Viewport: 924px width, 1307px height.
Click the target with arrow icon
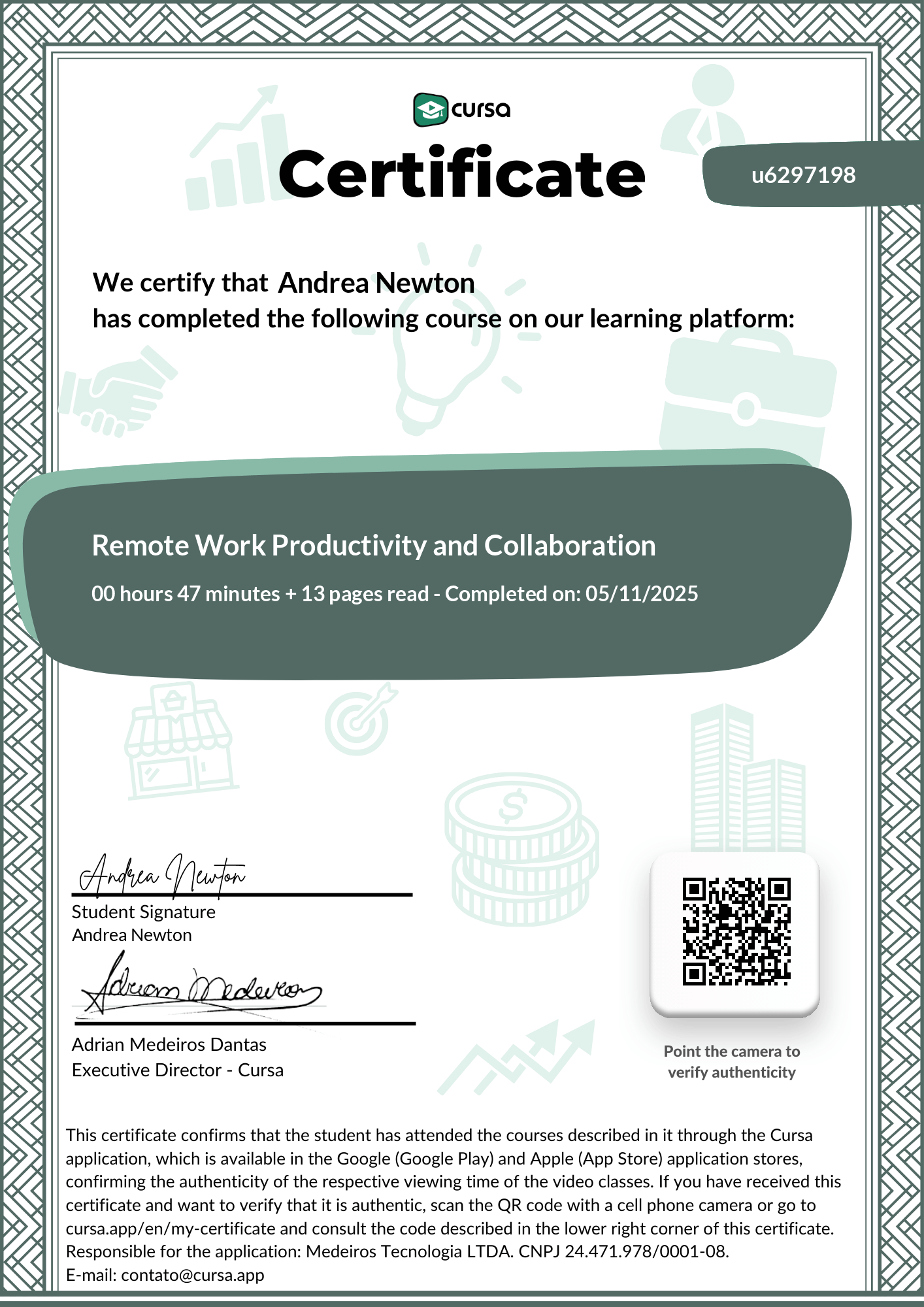(x=359, y=719)
